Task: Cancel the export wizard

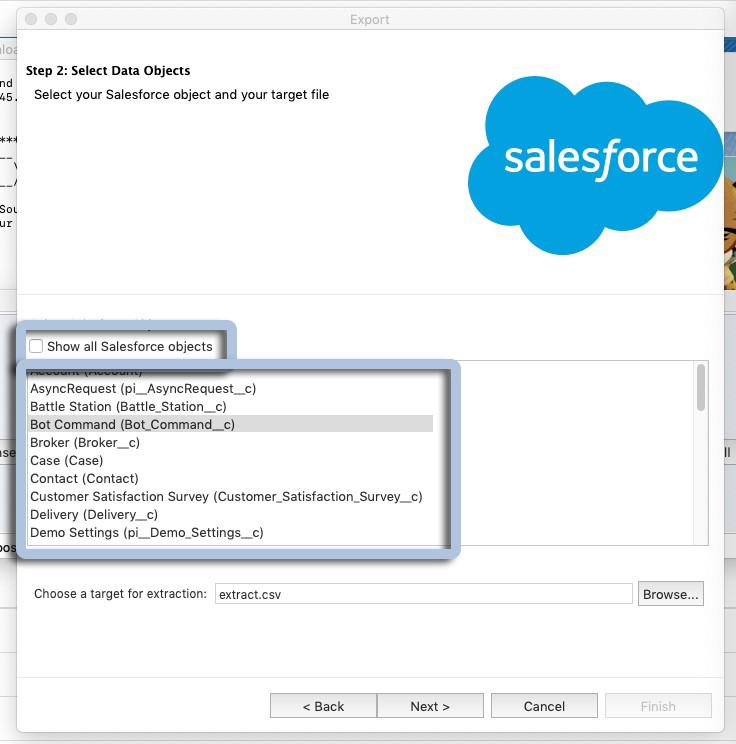Action: click(x=544, y=706)
